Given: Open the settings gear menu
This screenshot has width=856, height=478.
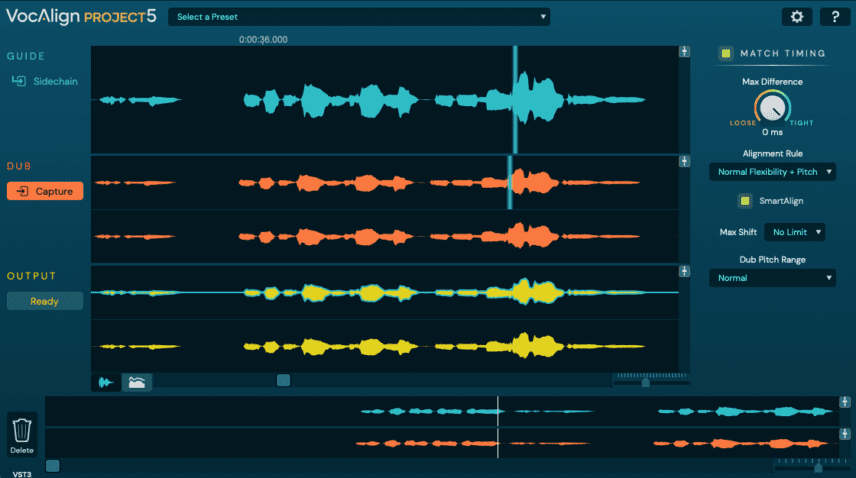Looking at the screenshot, I should coord(796,17).
